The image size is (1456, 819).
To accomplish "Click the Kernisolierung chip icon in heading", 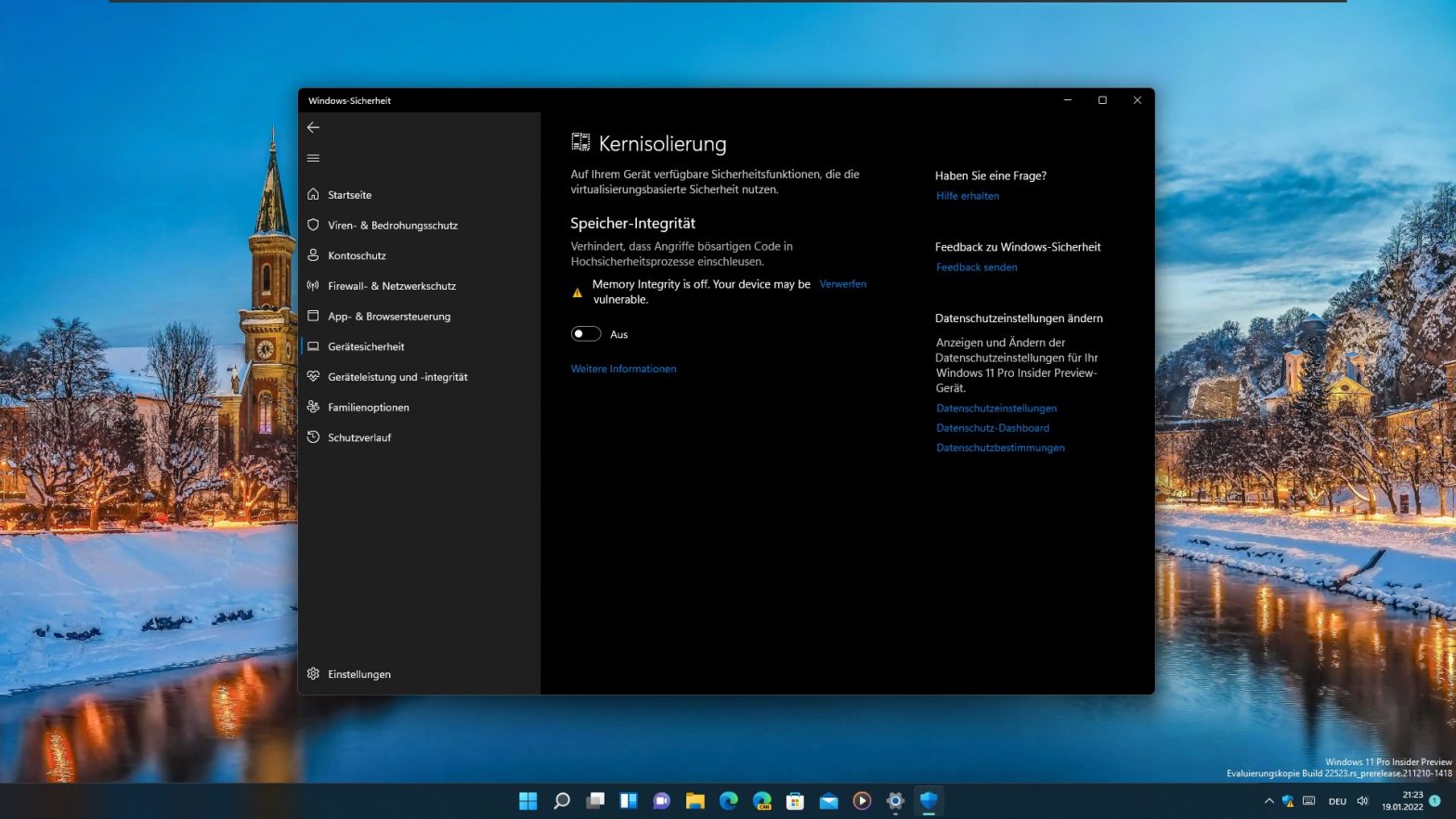I will click(x=580, y=142).
